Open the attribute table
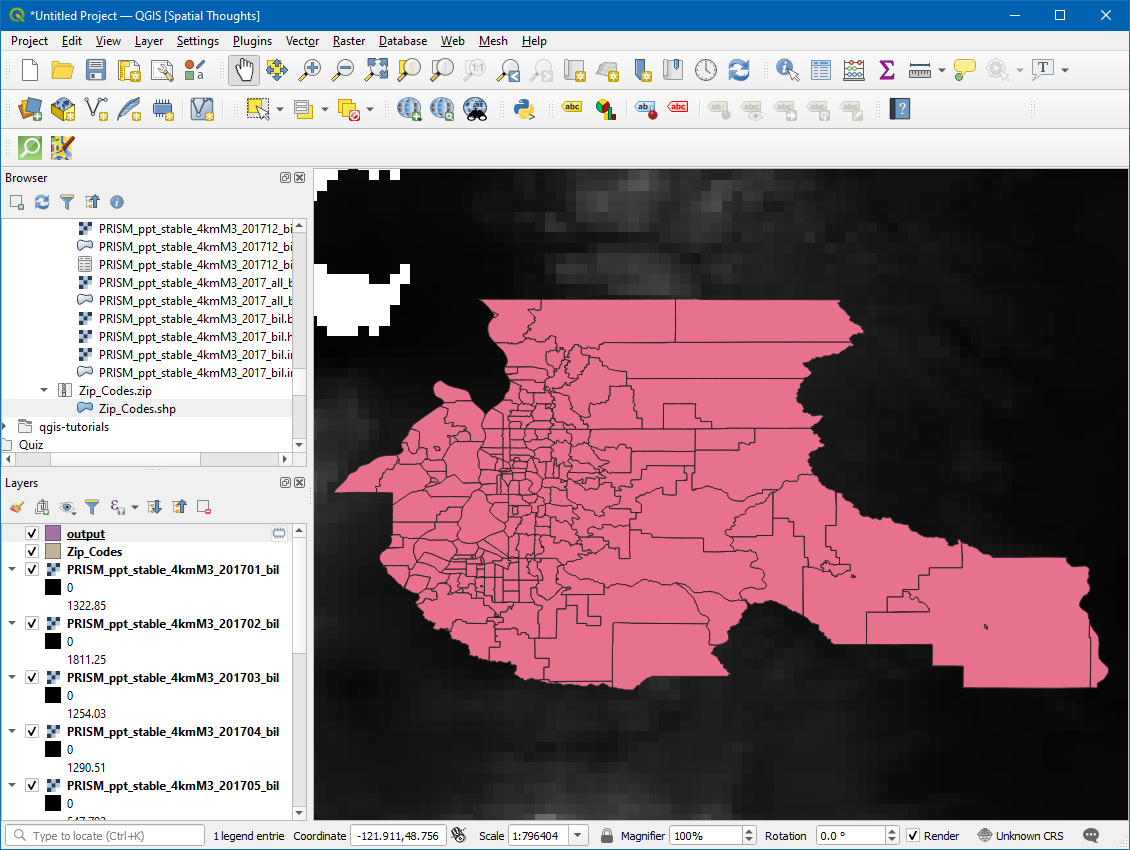The width and height of the screenshot is (1130, 850). point(821,70)
